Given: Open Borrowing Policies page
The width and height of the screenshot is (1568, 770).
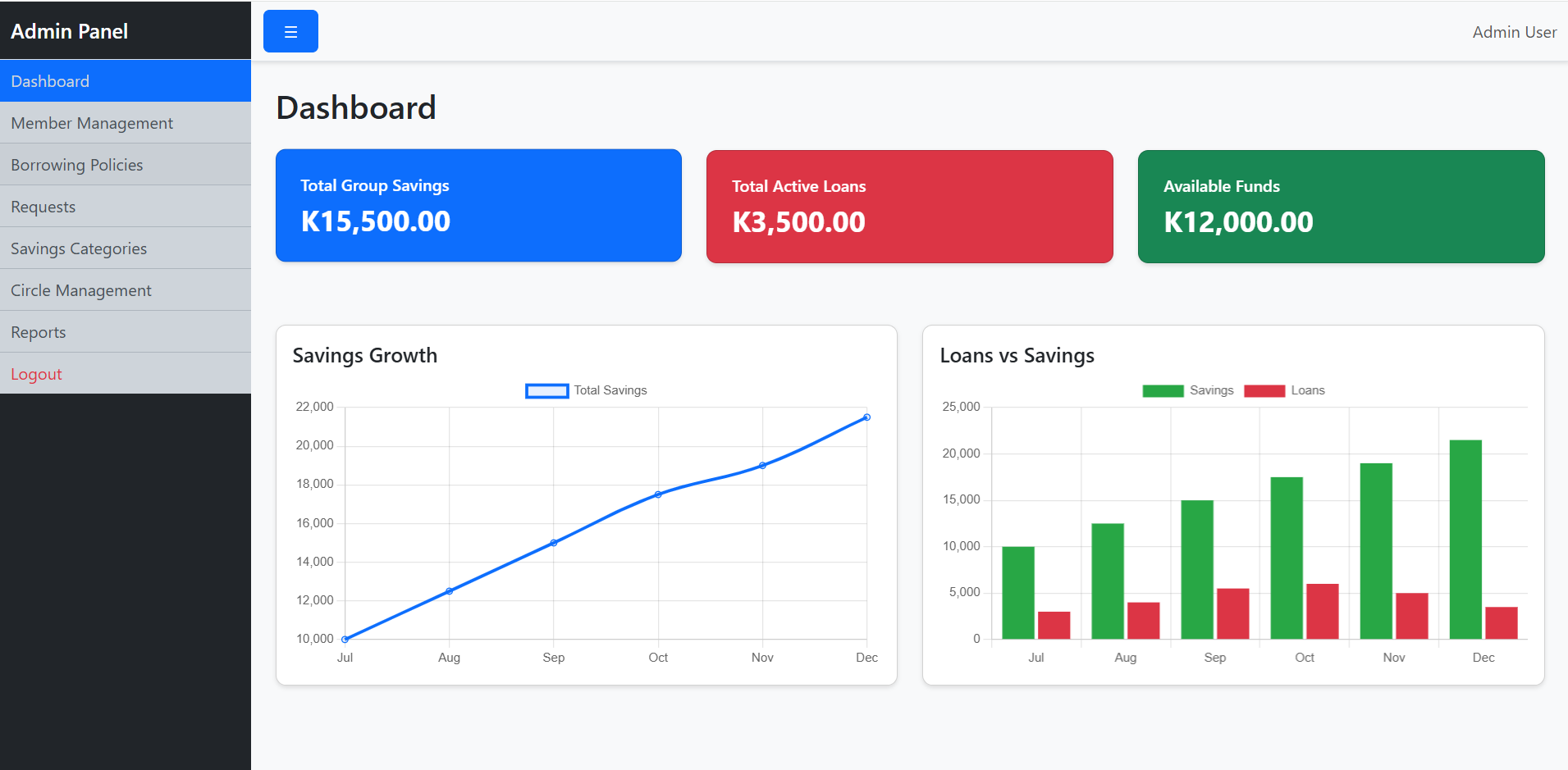Looking at the screenshot, I should coord(126,165).
